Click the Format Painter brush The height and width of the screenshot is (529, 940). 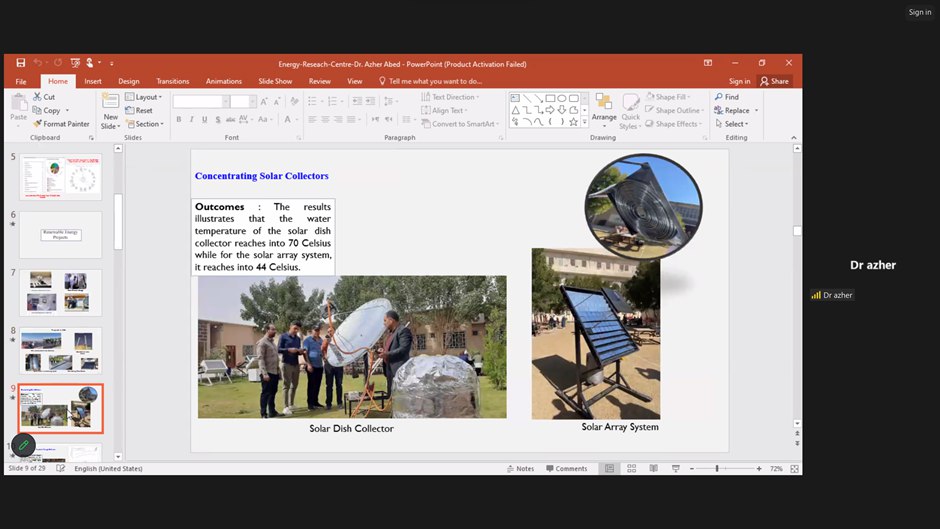click(37, 124)
